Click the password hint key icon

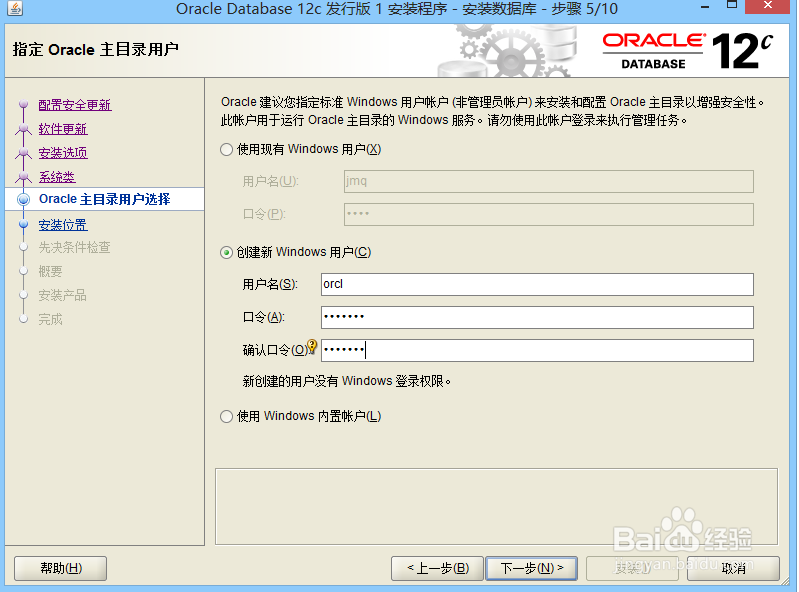(x=312, y=347)
